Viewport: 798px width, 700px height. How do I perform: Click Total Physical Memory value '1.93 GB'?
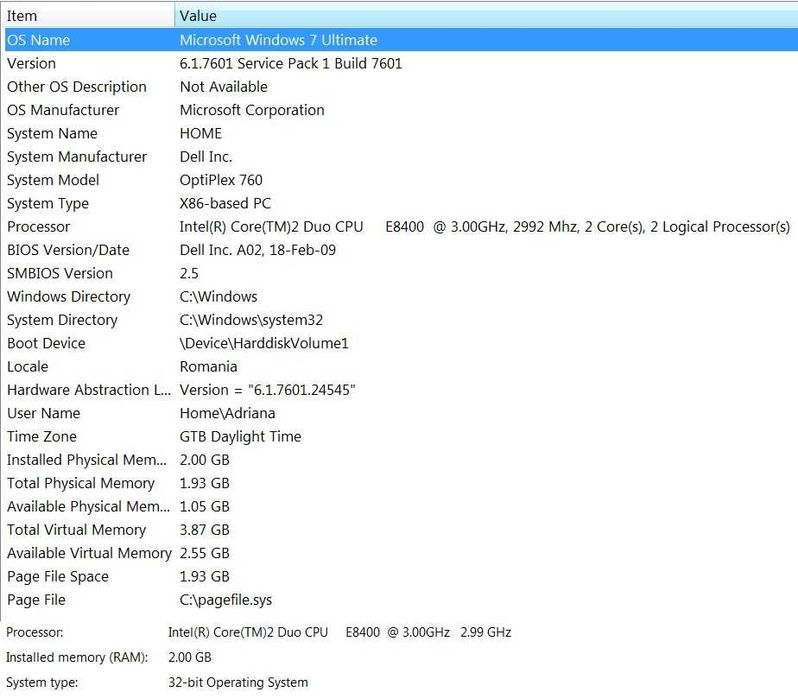click(204, 483)
